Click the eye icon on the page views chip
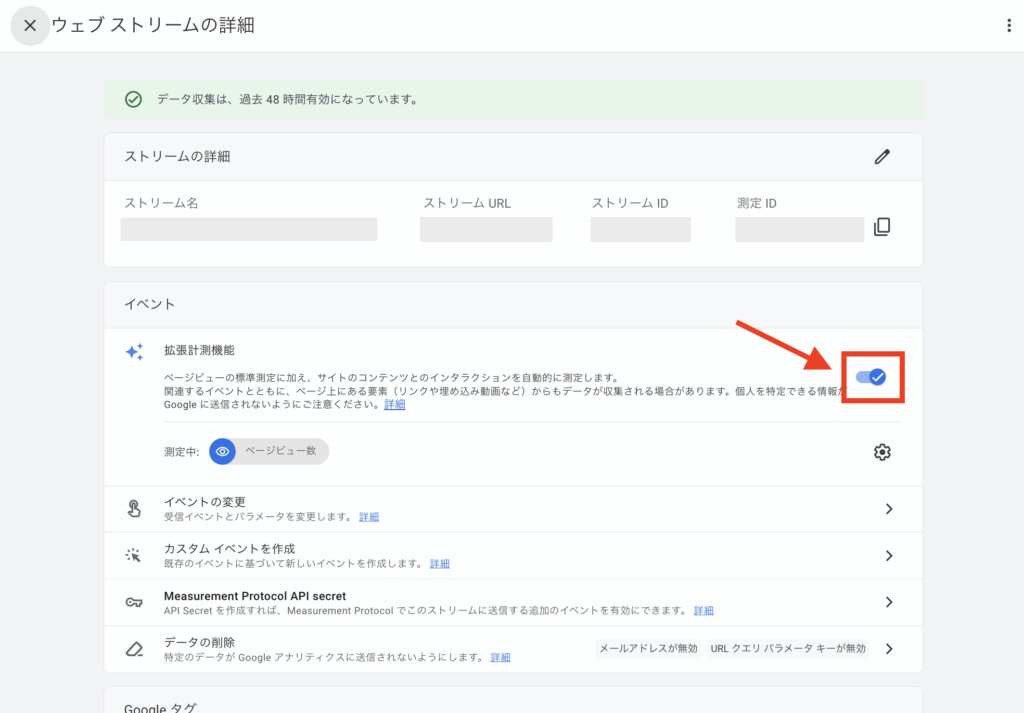Screen dimensions: 1024x713 click(x=223, y=452)
